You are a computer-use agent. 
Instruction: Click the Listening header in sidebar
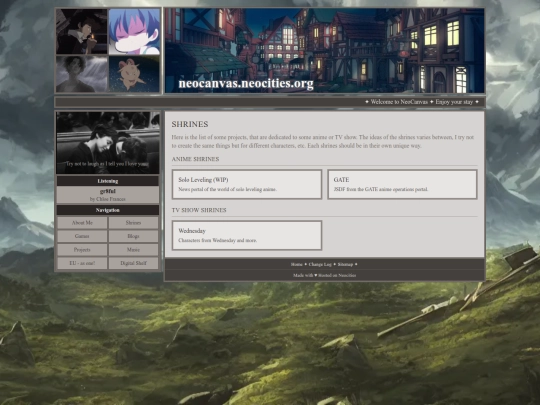click(x=108, y=181)
